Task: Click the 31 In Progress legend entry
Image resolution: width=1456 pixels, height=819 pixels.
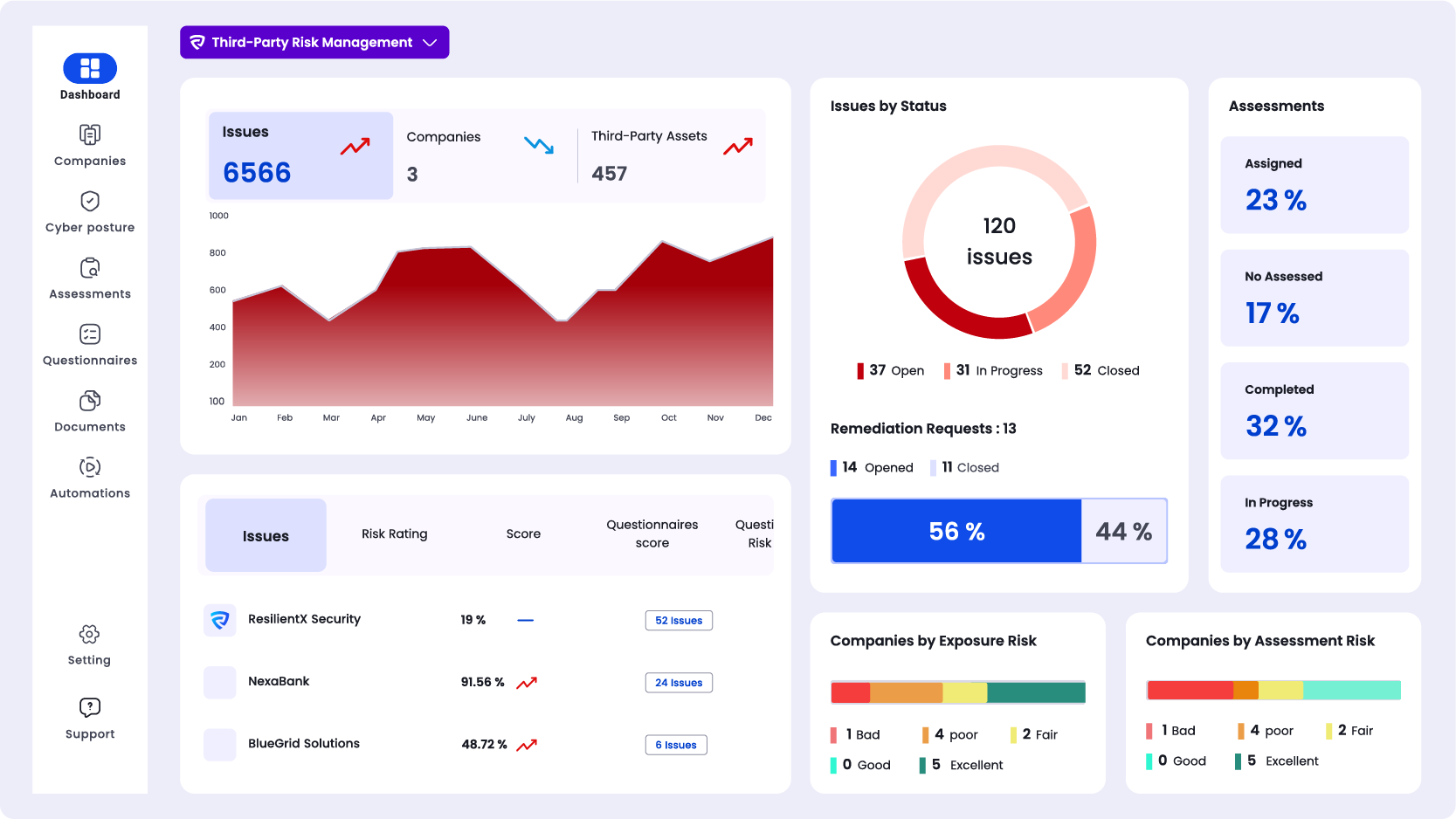Action: point(993,370)
